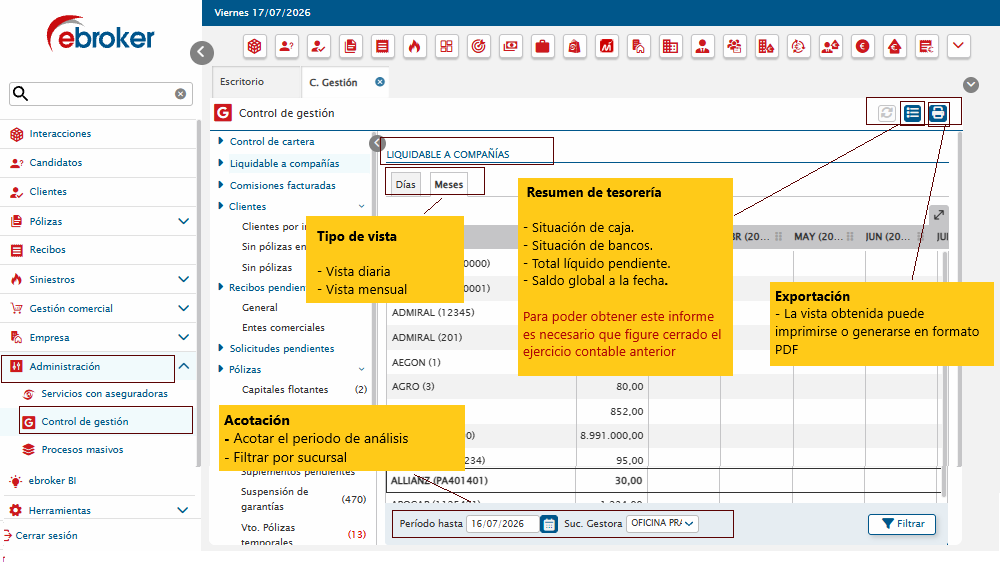The height and width of the screenshot is (562, 1000).
Task: Click the euro cycle arrows toolbar icon
Action: tap(798, 47)
